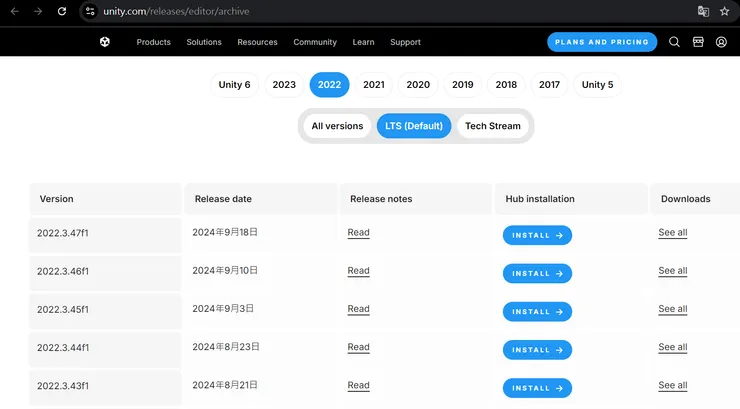Open the search magnifier icon
Viewport: 740px width, 409px height.
[674, 42]
